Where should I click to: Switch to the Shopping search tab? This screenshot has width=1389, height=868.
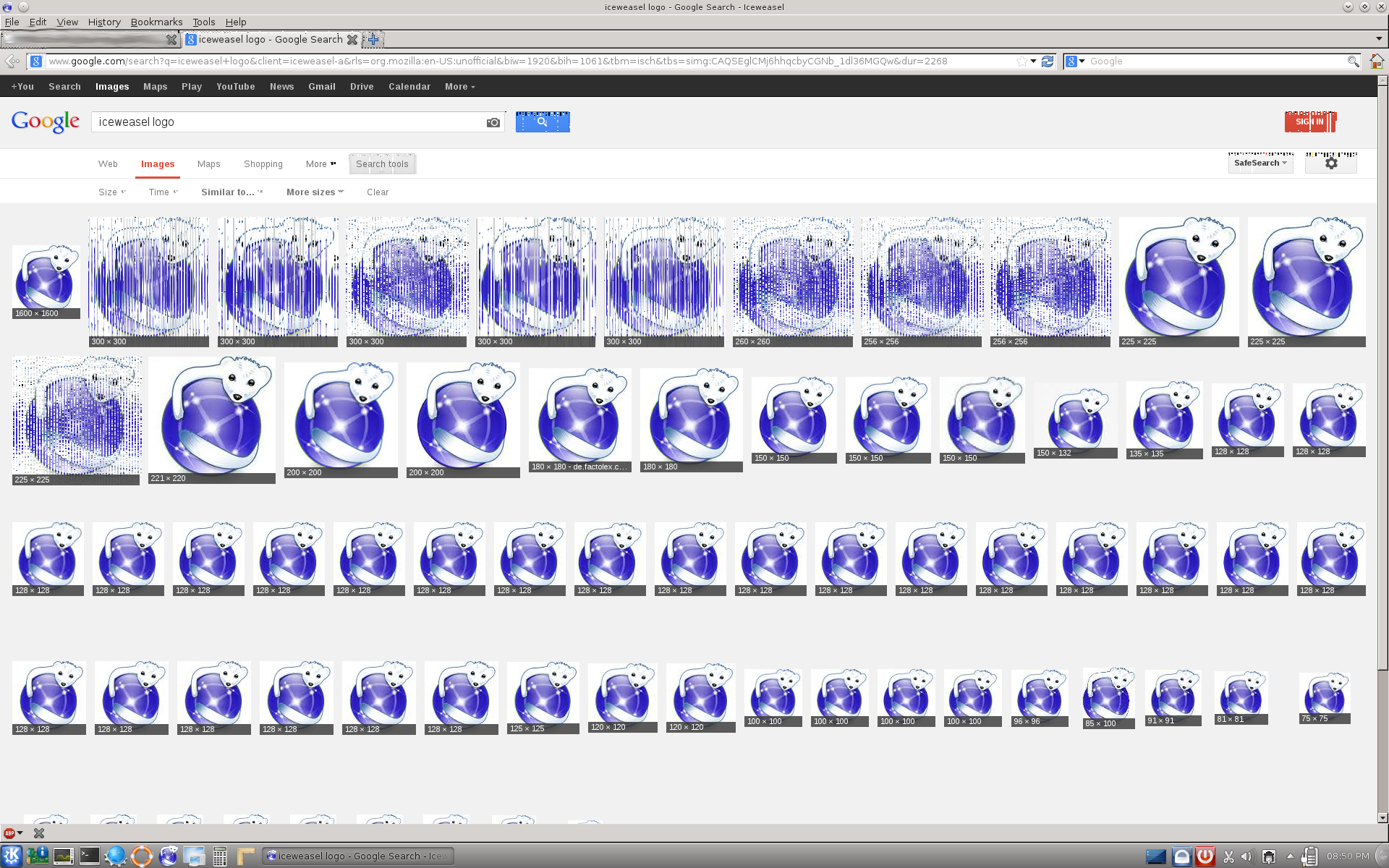[x=263, y=164]
